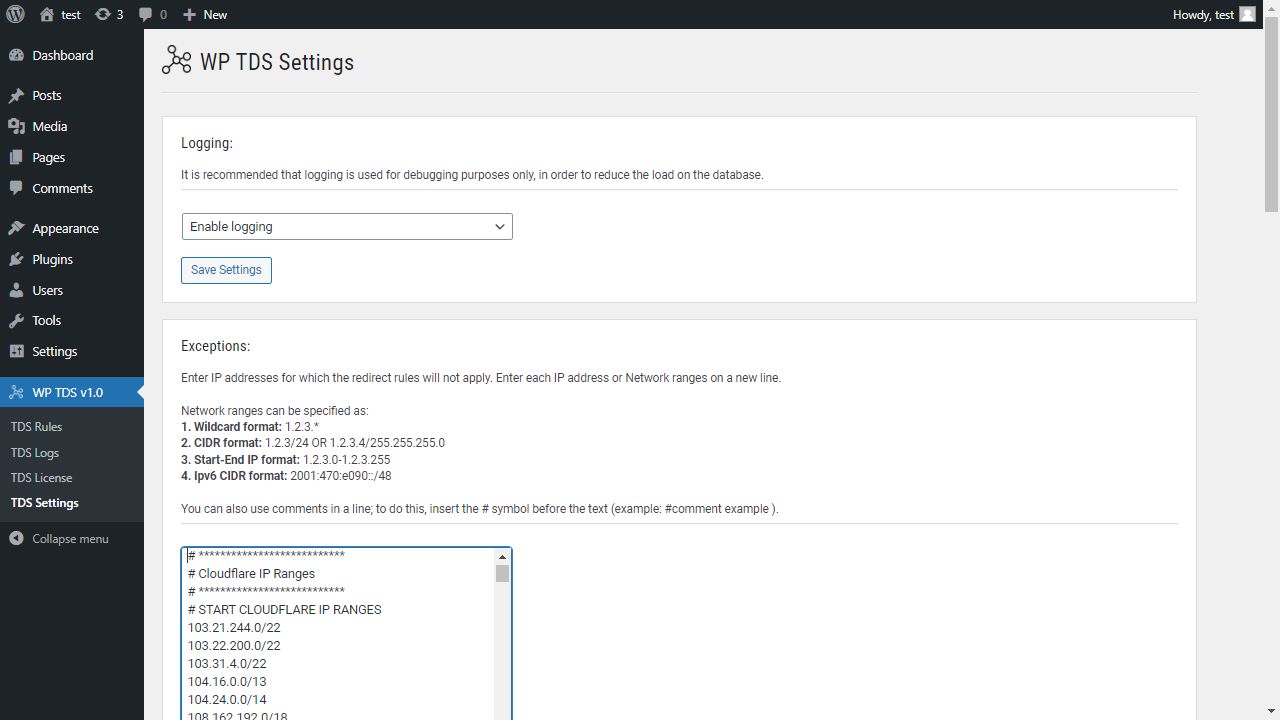
Task: Click the '# Cloudflare IP Ranges' comment line
Action: click(251, 574)
